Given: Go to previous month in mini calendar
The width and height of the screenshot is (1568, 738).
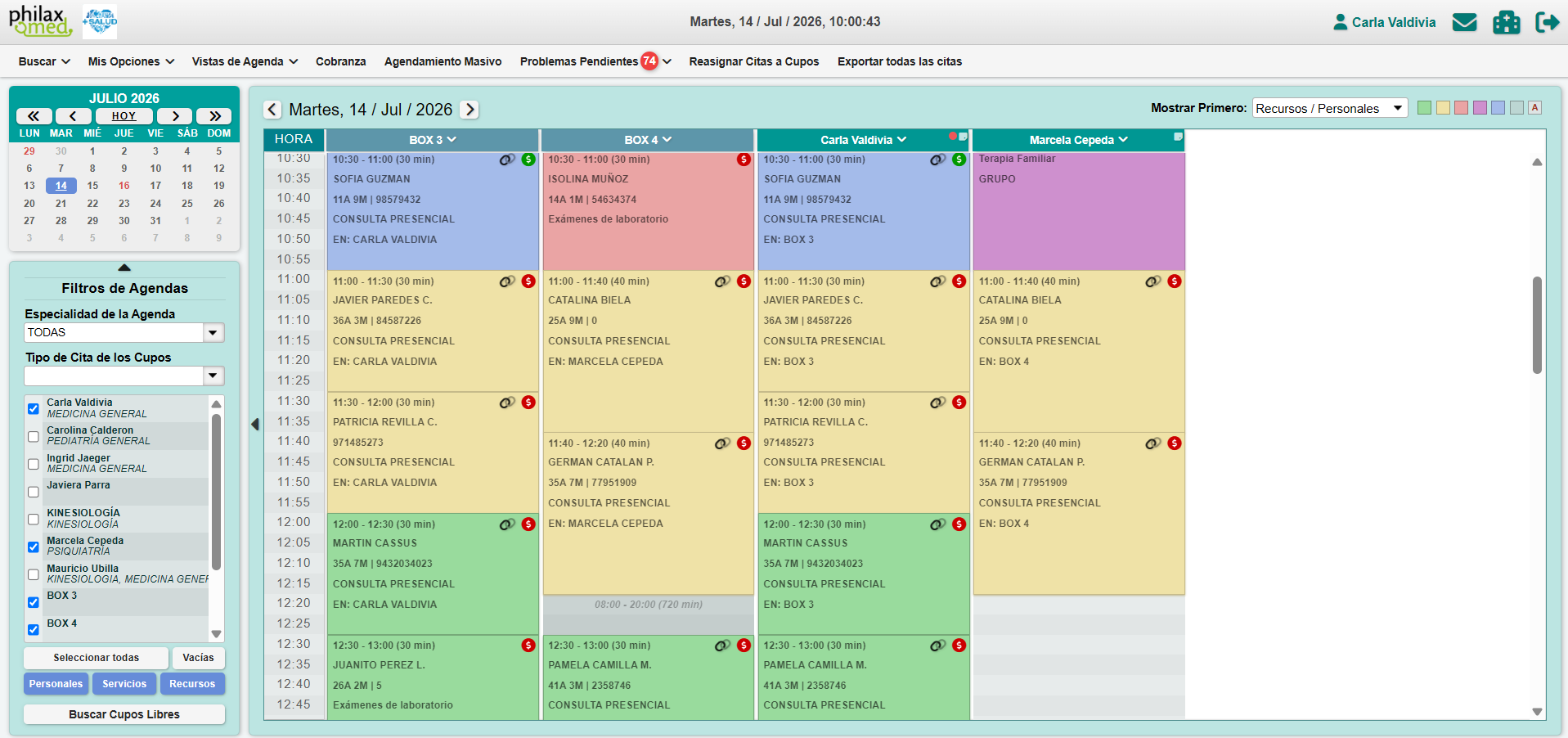Looking at the screenshot, I should 74,116.
